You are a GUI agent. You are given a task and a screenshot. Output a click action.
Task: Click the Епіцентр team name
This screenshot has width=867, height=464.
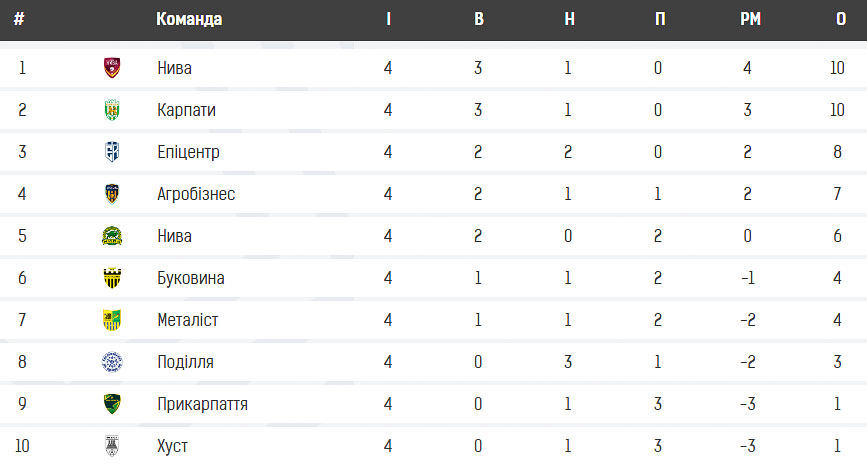tap(189, 152)
